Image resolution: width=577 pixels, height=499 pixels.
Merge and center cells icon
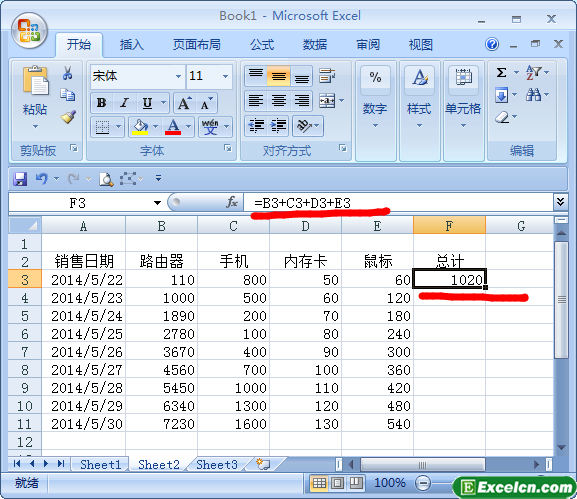[327, 100]
